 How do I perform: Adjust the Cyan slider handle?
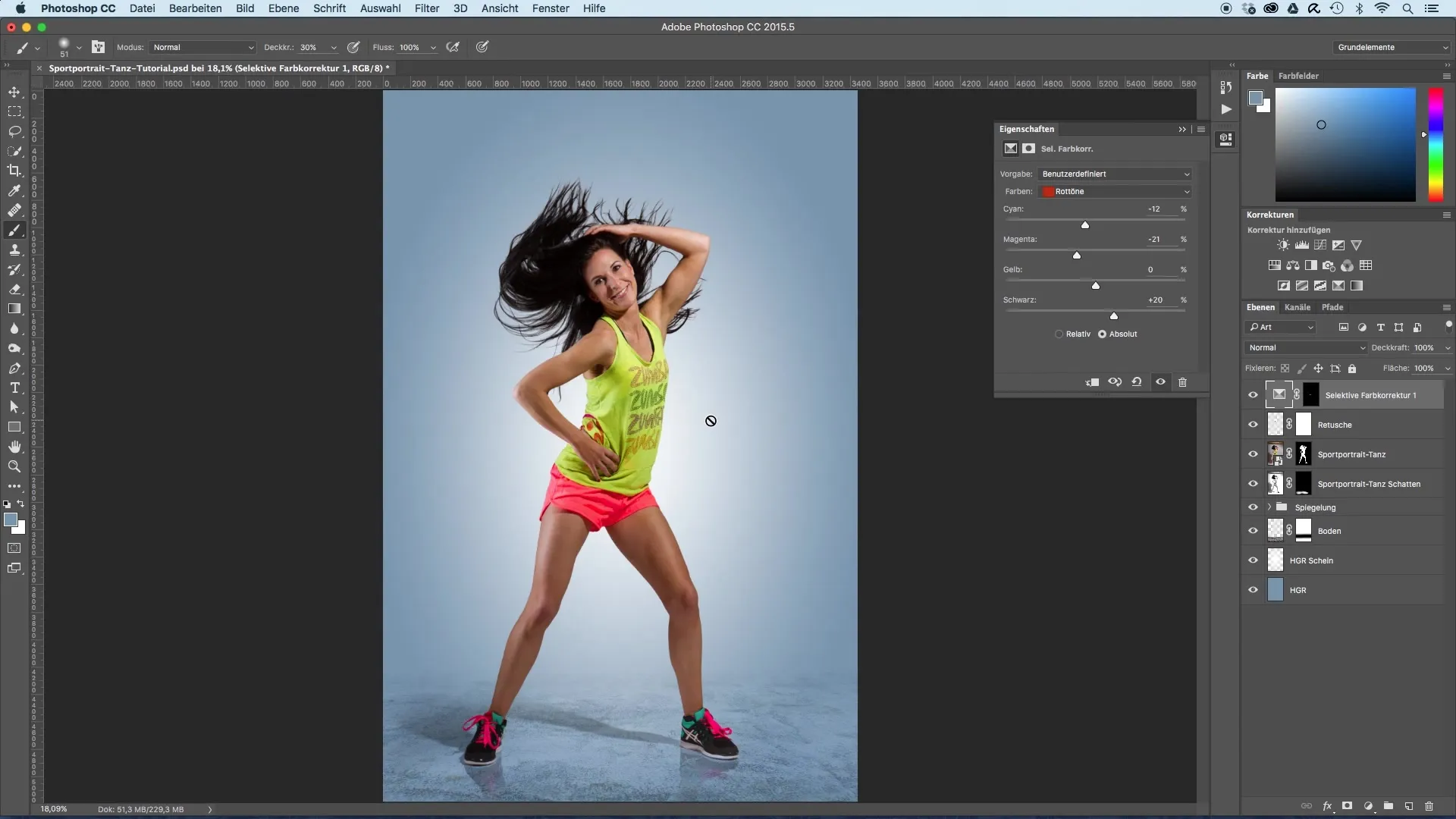(1085, 224)
